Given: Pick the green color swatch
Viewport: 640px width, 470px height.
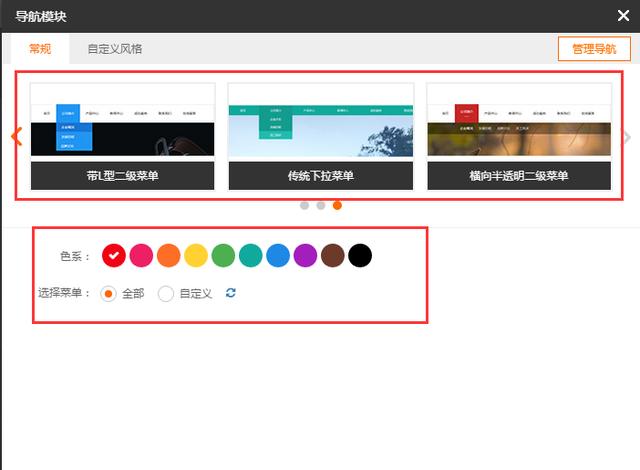Looking at the screenshot, I should coord(223,256).
